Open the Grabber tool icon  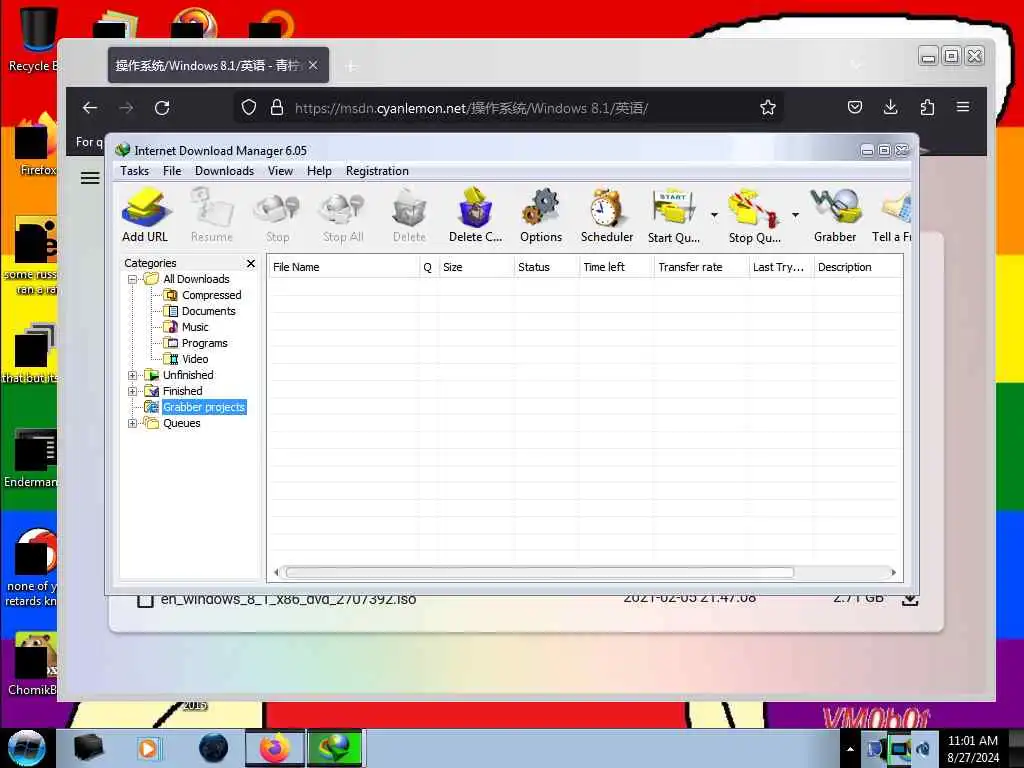[x=835, y=216]
